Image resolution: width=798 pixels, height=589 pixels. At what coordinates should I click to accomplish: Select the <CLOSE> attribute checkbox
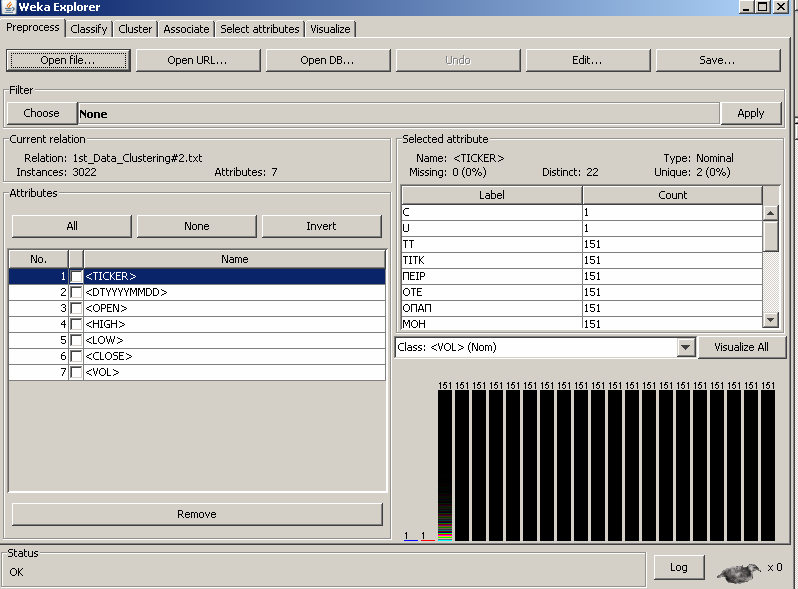click(x=76, y=356)
